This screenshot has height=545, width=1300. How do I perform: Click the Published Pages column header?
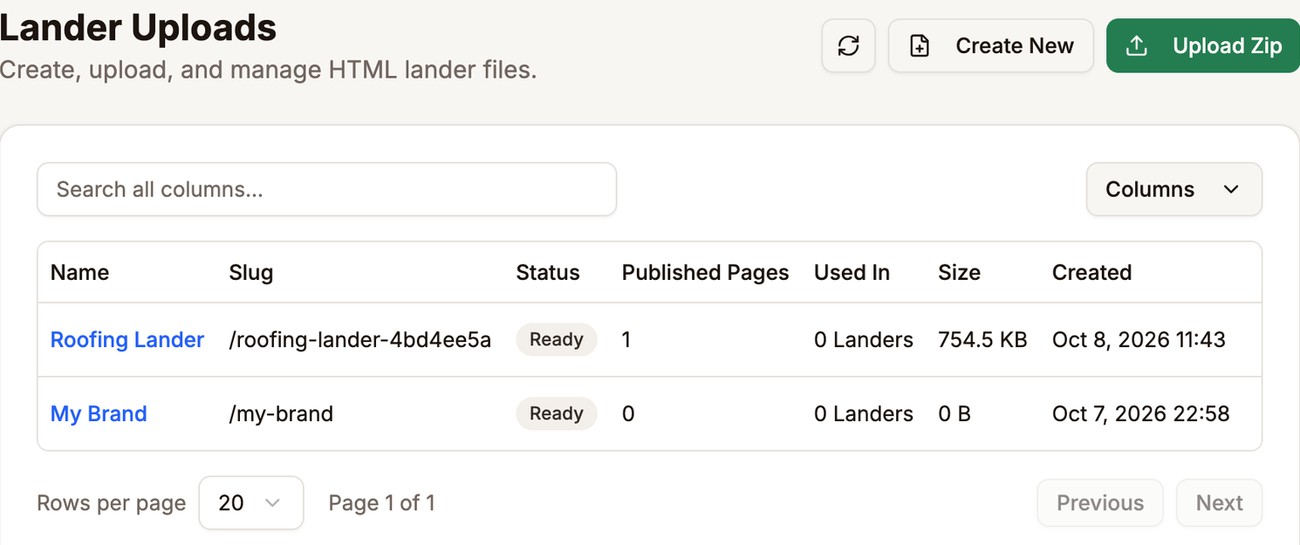point(705,272)
